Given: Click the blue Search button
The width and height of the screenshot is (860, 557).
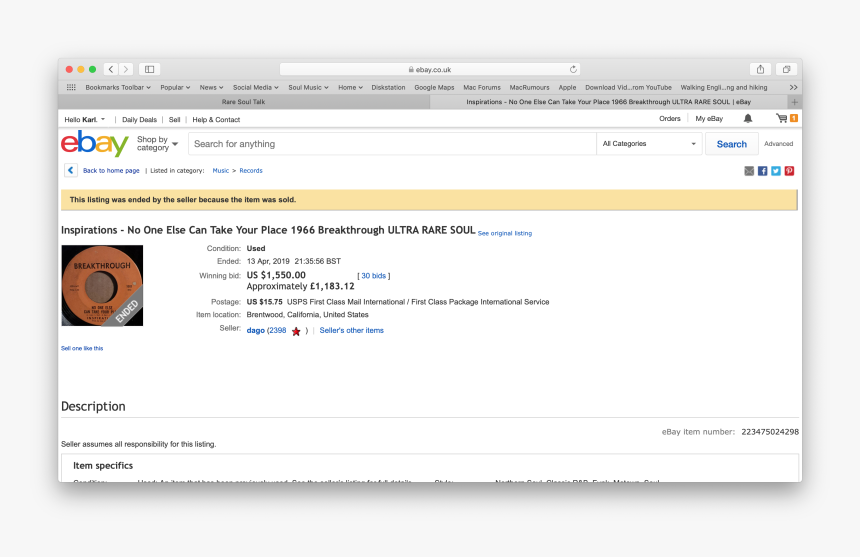Looking at the screenshot, I should (x=732, y=144).
